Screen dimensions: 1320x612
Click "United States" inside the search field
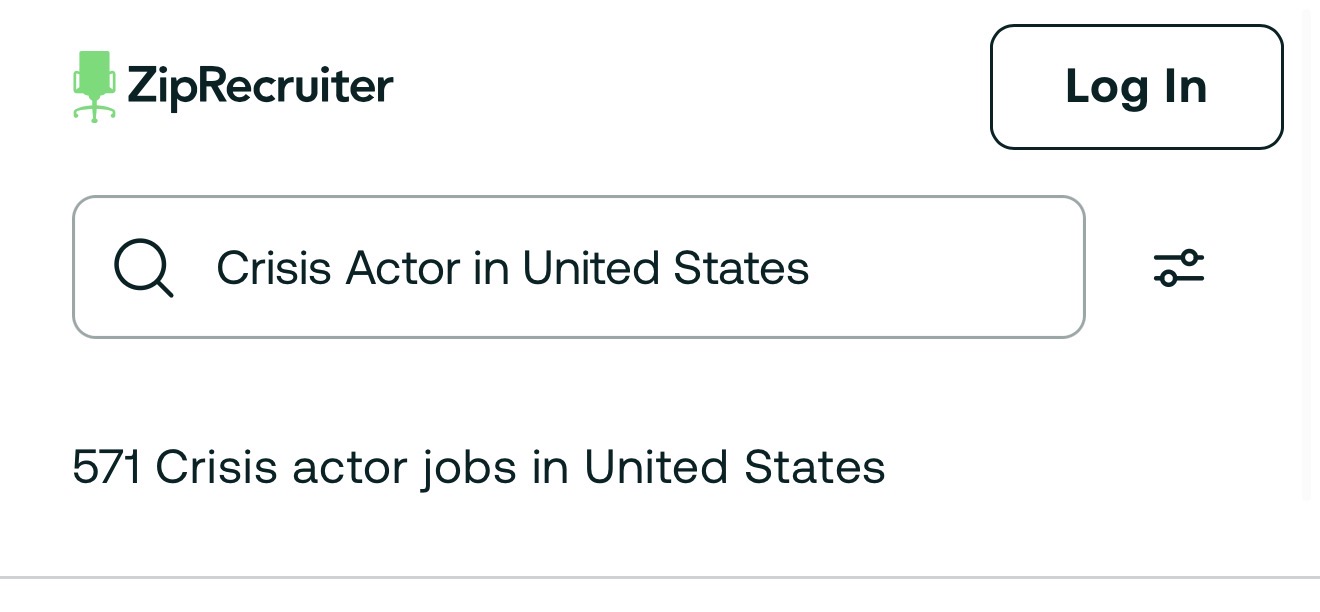(665, 268)
